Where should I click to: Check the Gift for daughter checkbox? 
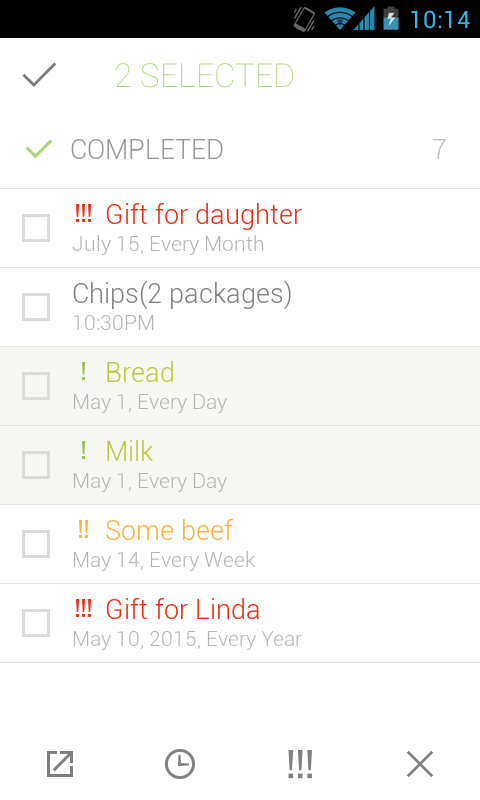pyautogui.click(x=36, y=228)
